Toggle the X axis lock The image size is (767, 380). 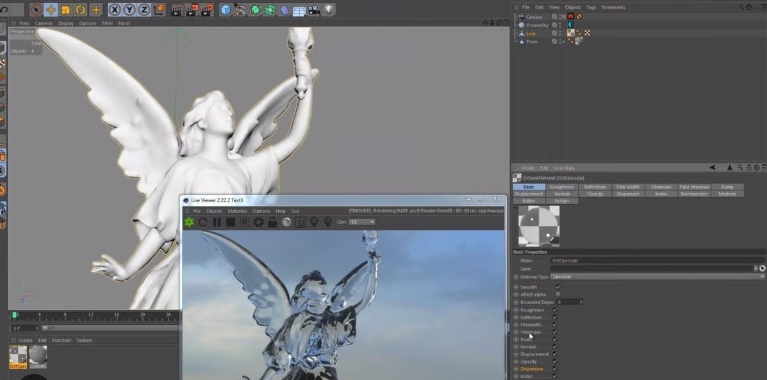point(114,10)
